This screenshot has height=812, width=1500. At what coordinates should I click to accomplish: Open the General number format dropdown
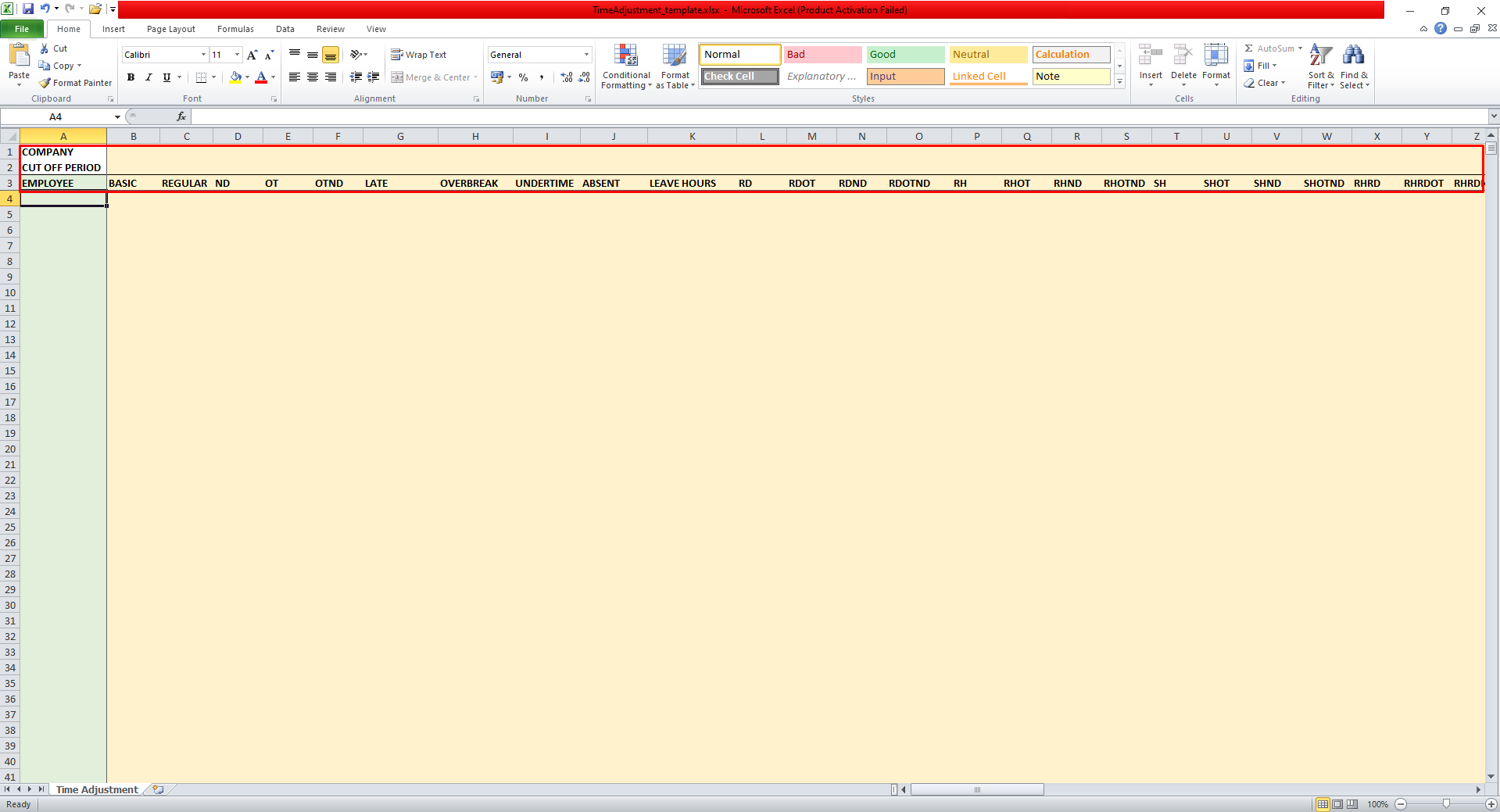point(586,55)
